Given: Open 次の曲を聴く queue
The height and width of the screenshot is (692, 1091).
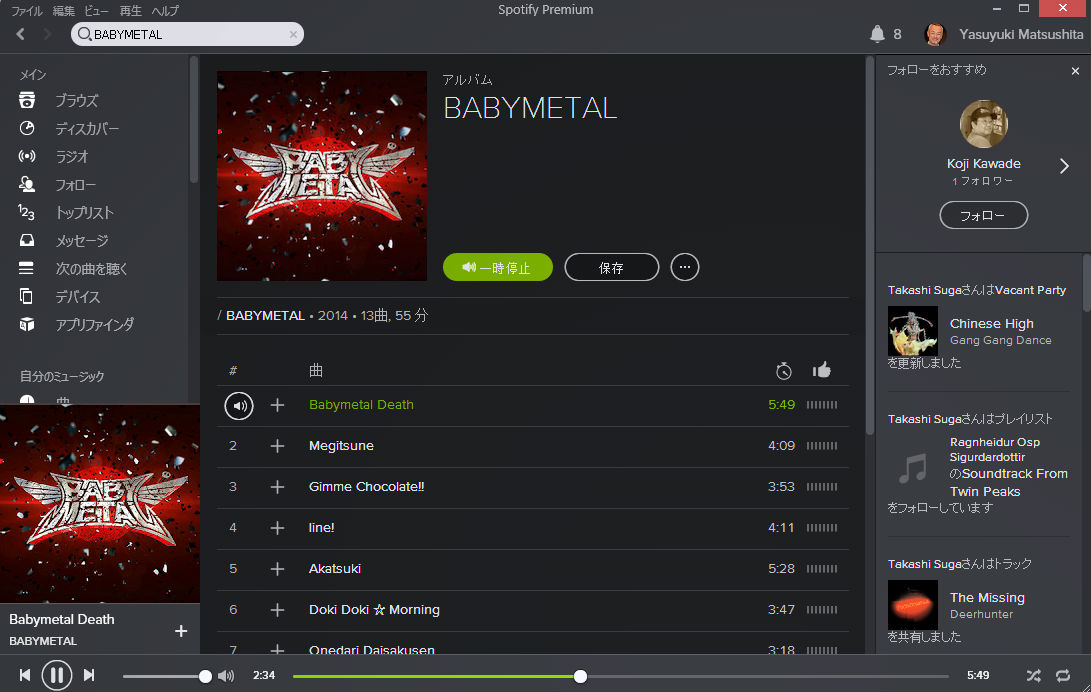Looking at the screenshot, I should click(91, 268).
